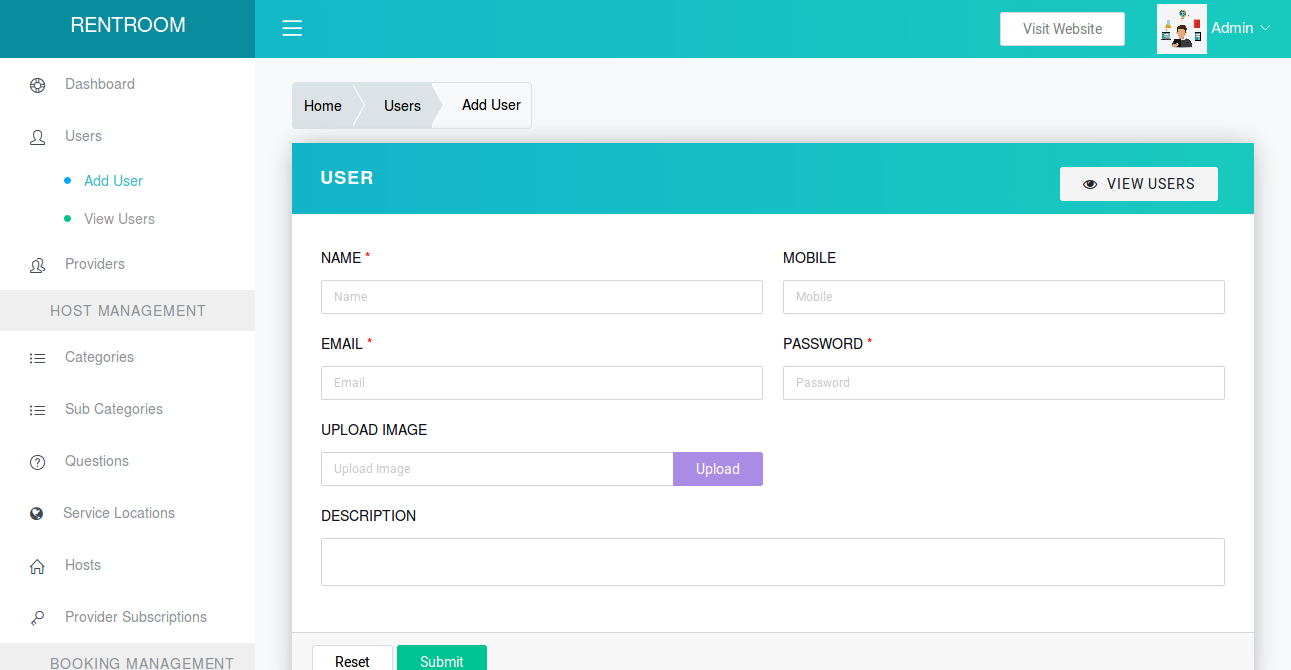Focus the Mobile input field

(1004, 297)
